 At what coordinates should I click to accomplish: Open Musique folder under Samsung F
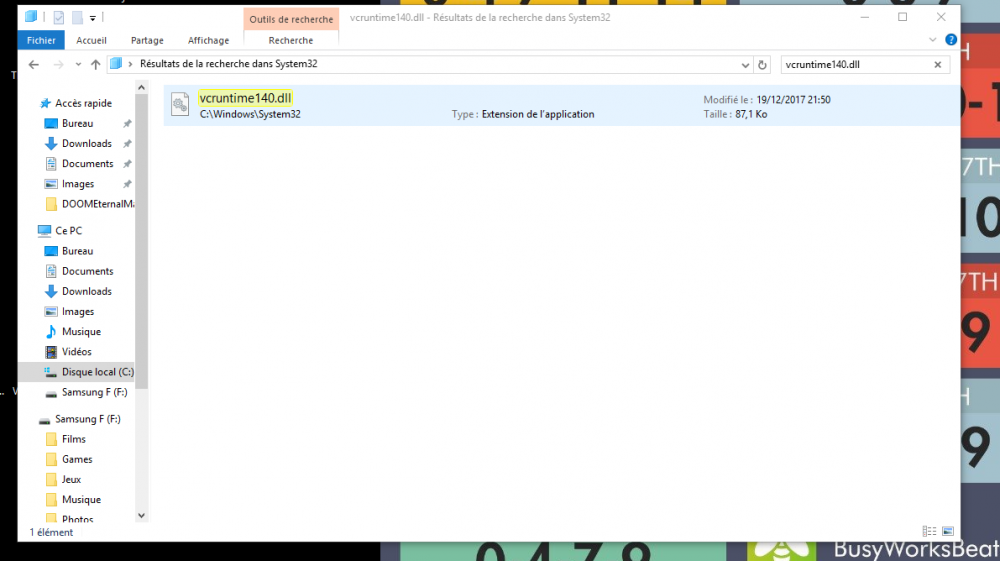coord(81,500)
